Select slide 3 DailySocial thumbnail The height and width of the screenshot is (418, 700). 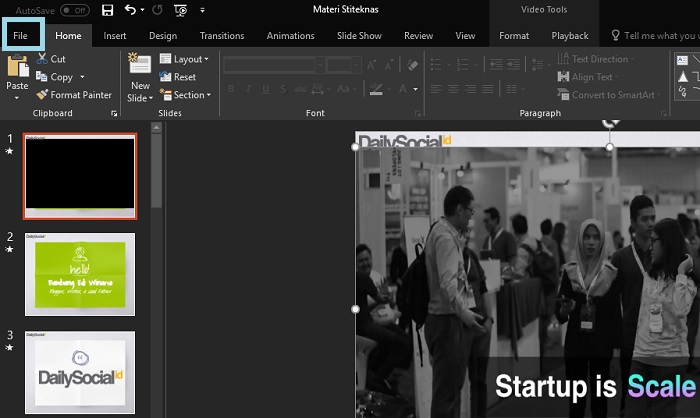pyautogui.click(x=80, y=372)
